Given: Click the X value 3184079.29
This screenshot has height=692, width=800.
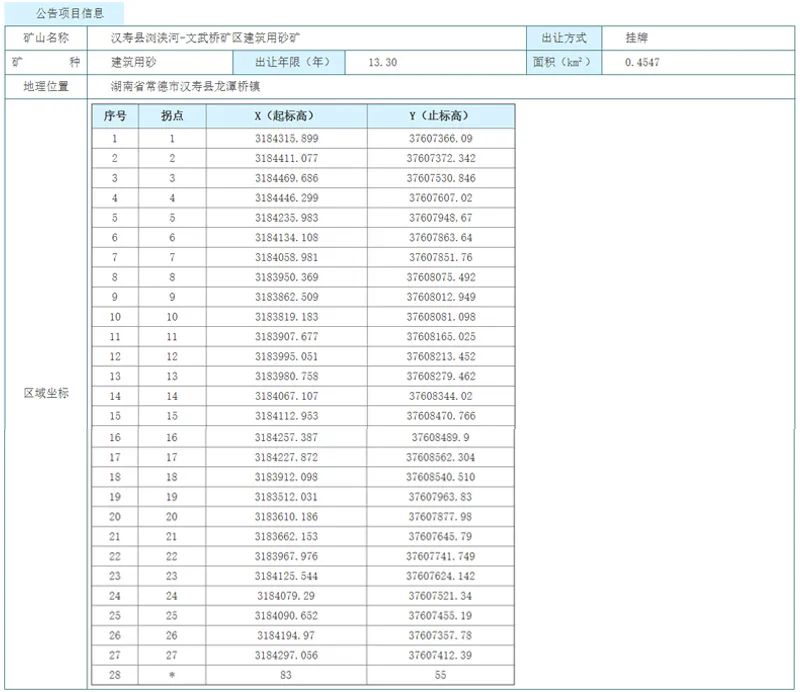Looking at the screenshot, I should (x=286, y=596).
